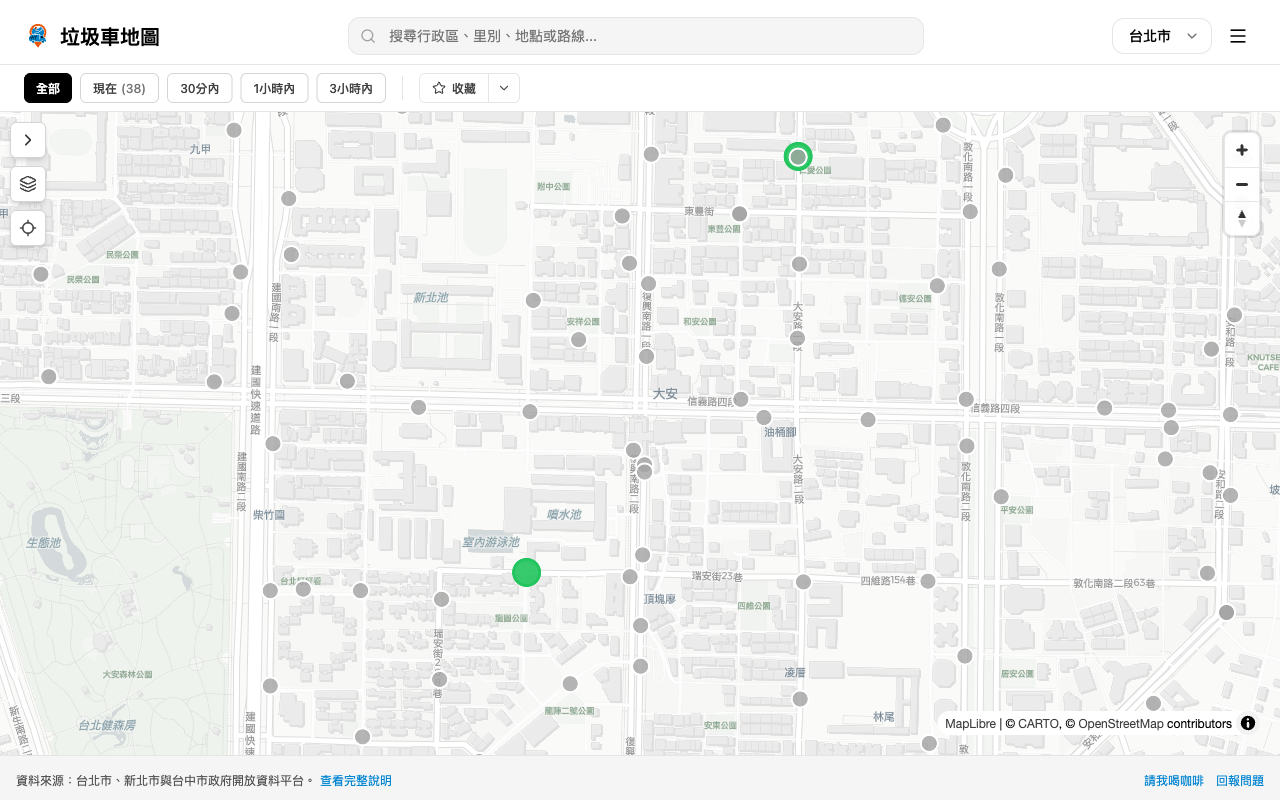Click the garbage truck map logo icon
This screenshot has height=800, width=1280.
[38, 36]
